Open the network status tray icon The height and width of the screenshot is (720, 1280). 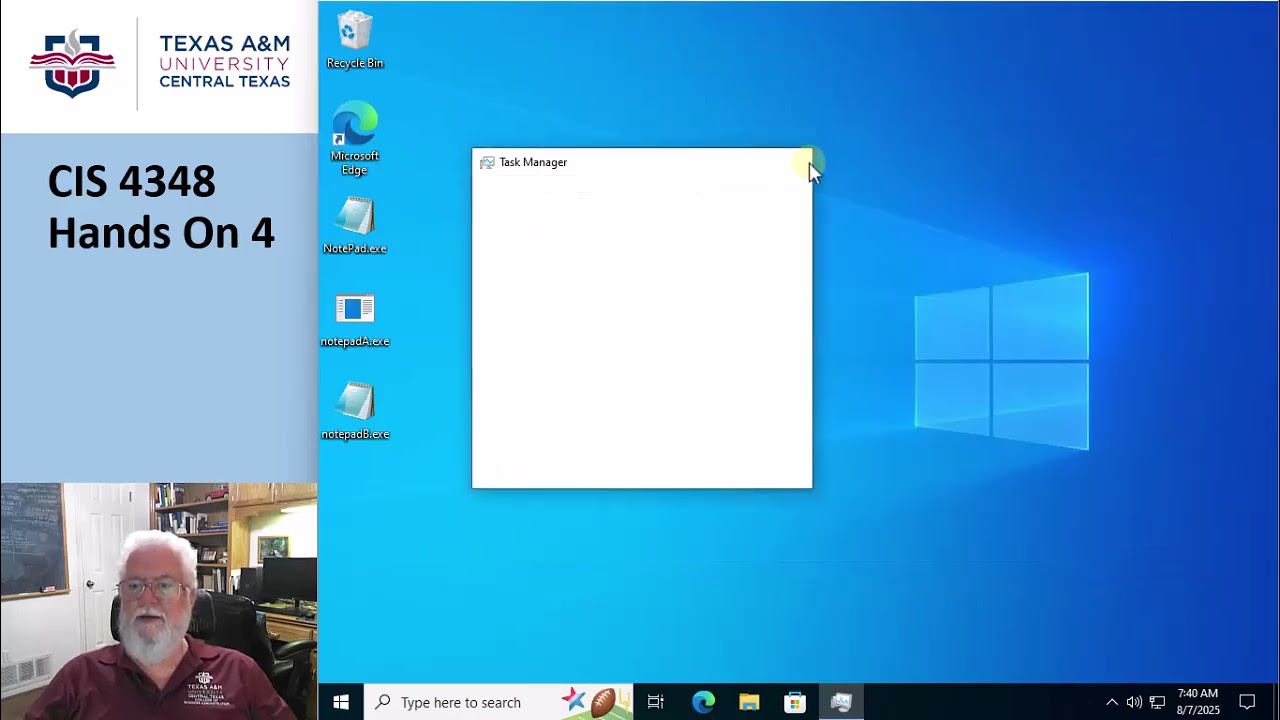click(1157, 702)
